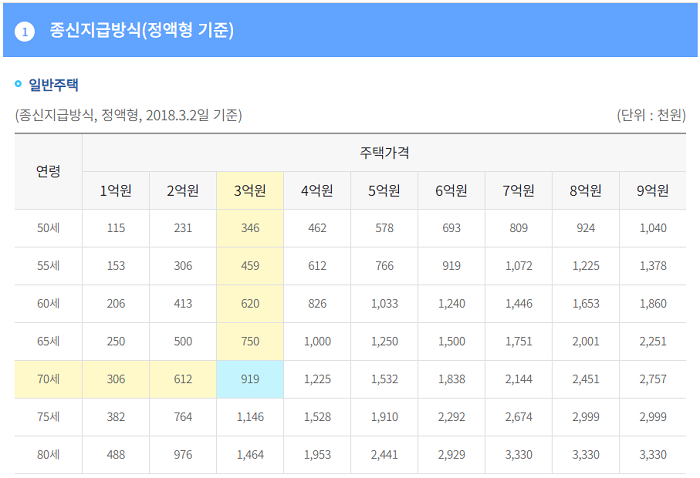Click the numbered circle icon "1" in header
The image size is (700, 478).
pyautogui.click(x=25, y=32)
